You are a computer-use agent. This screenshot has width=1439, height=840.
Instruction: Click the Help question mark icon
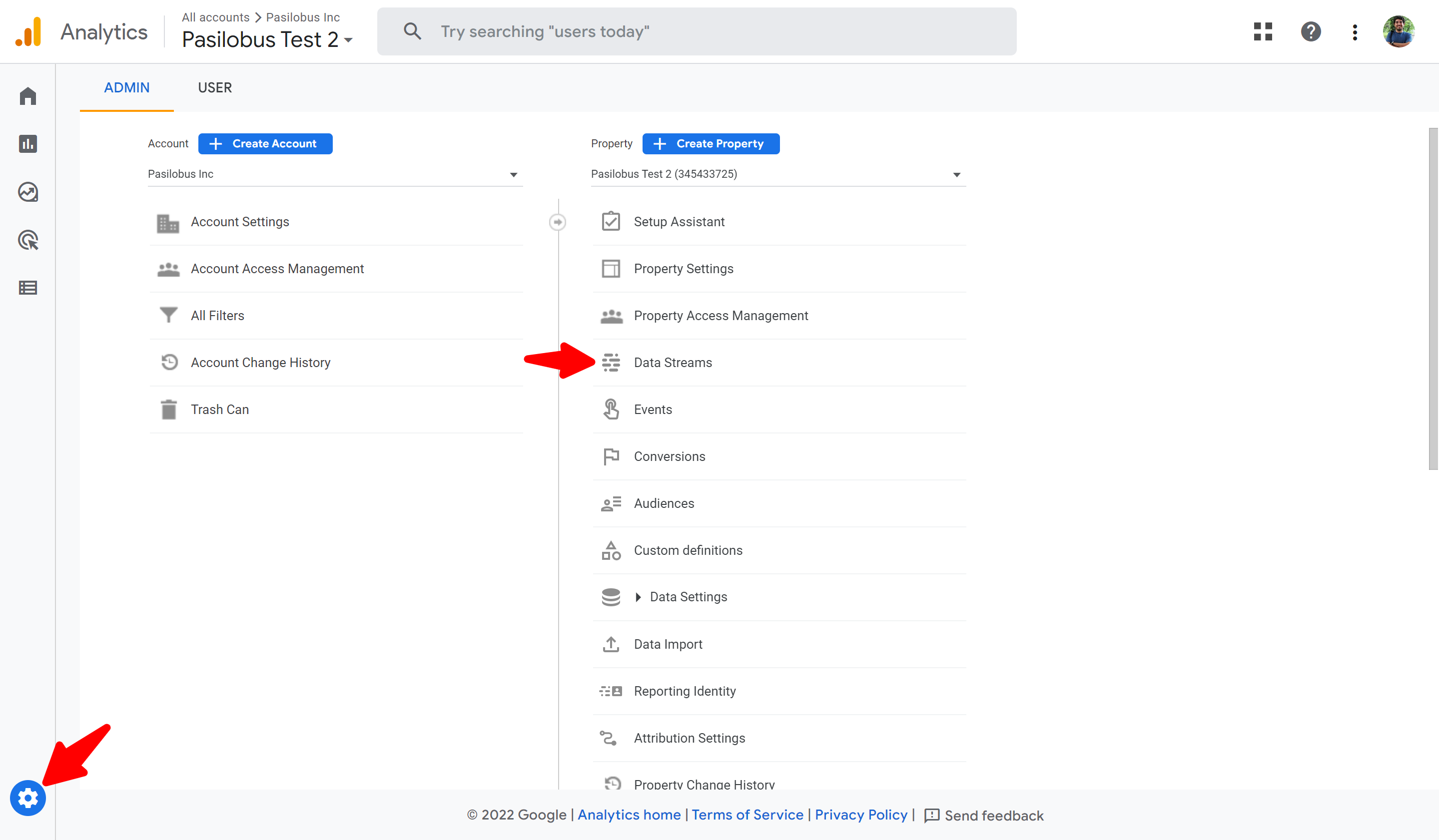(x=1311, y=31)
